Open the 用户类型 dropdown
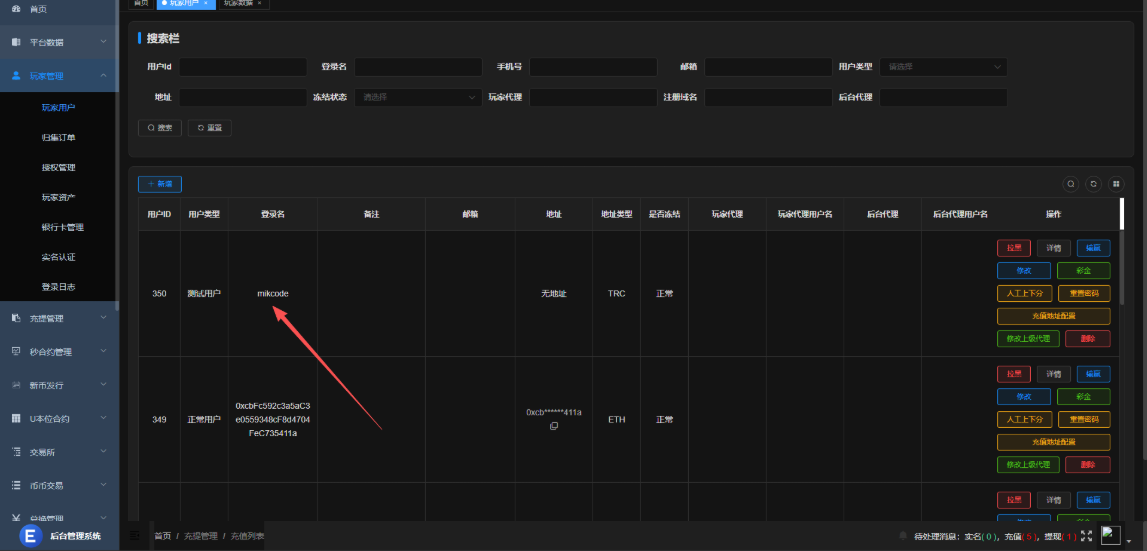 (x=942, y=67)
